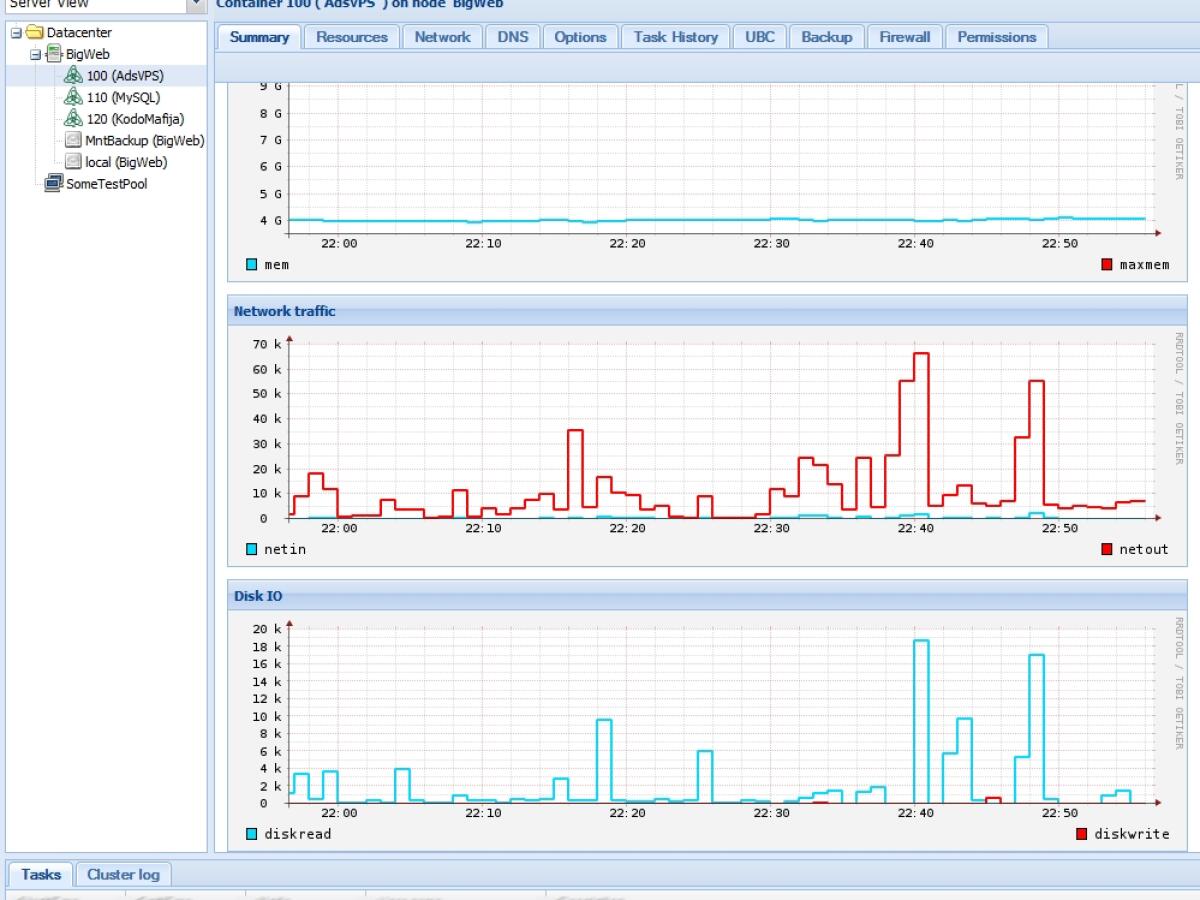Click the container icon for 100 (AdsVPS)
Viewport: 1200px width, 900px height.
73,76
